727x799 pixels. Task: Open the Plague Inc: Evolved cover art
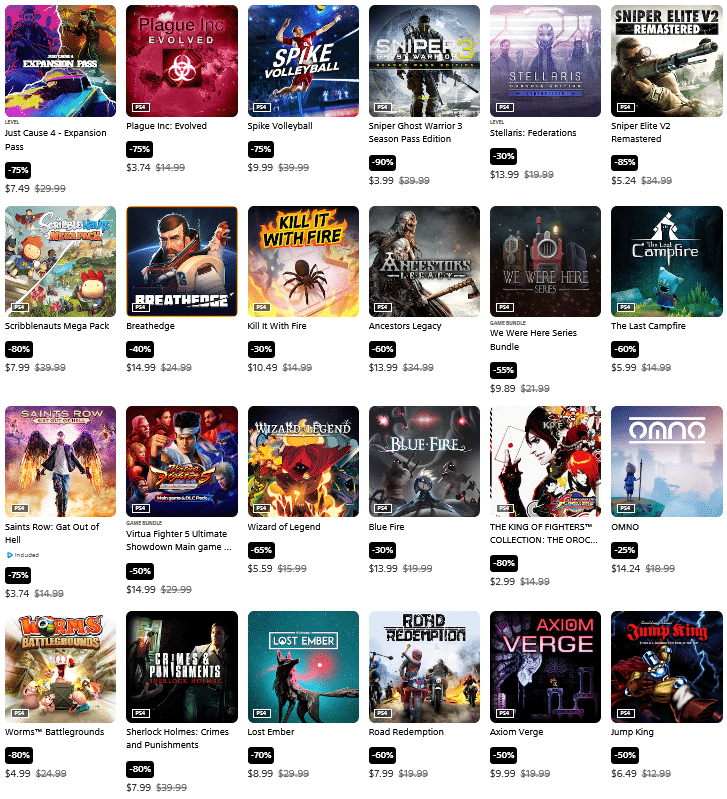point(182,61)
